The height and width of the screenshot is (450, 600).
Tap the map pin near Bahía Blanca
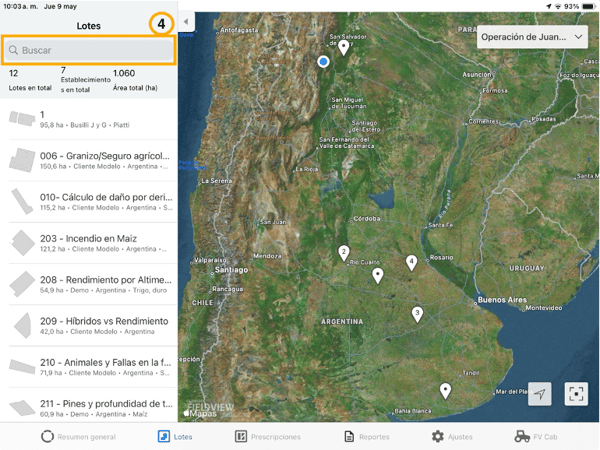click(x=445, y=391)
